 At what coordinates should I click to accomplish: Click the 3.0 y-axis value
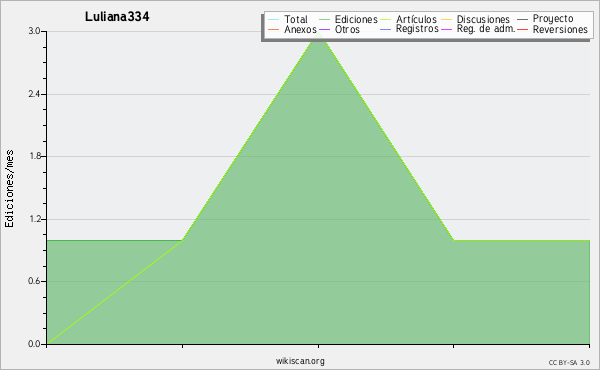coord(34,31)
